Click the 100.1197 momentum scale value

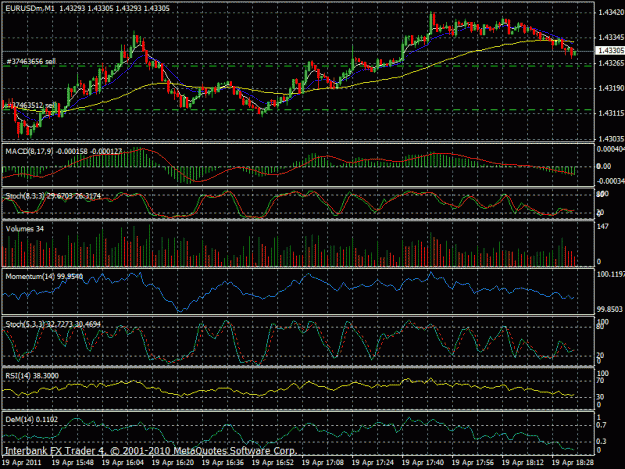(611, 274)
